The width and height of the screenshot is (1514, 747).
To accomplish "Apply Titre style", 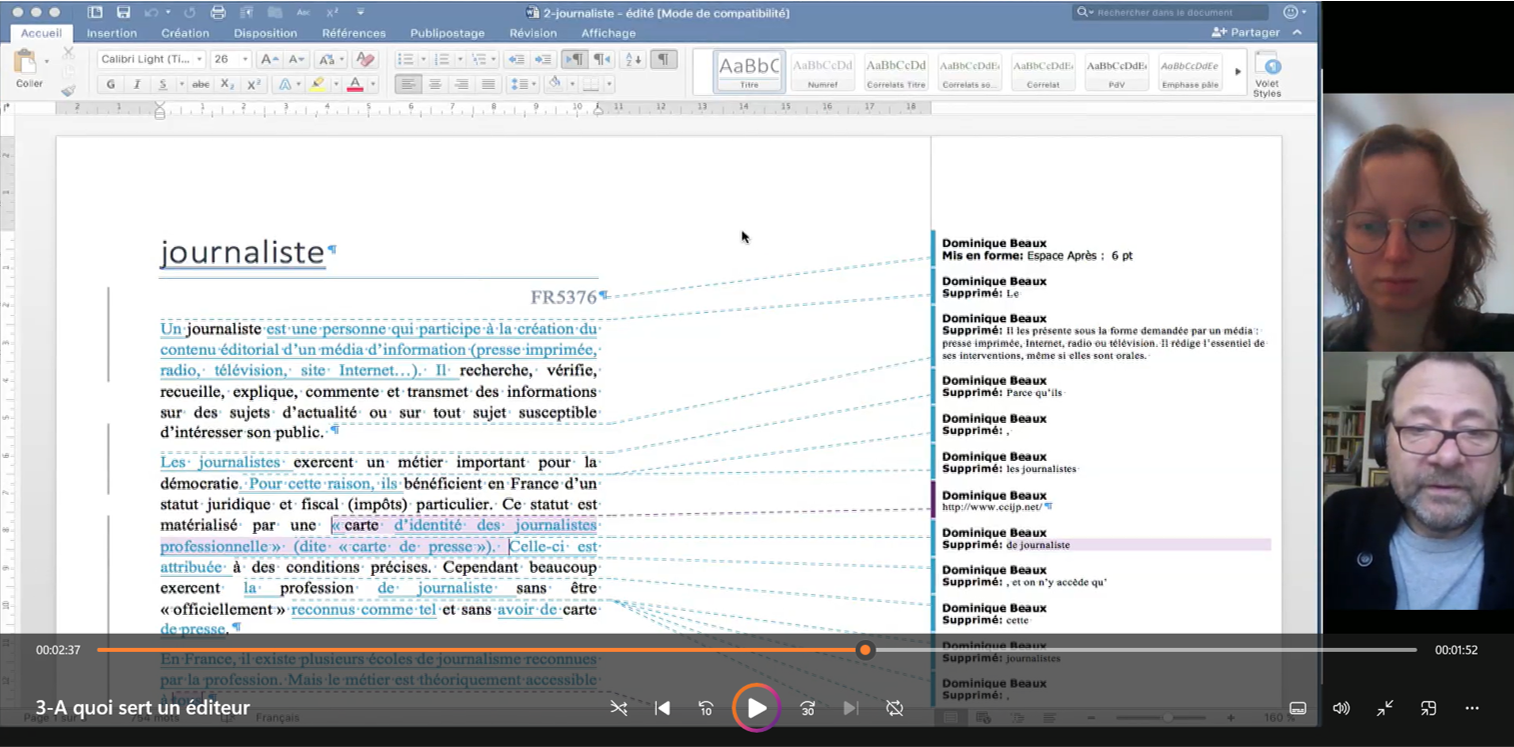I will [749, 72].
